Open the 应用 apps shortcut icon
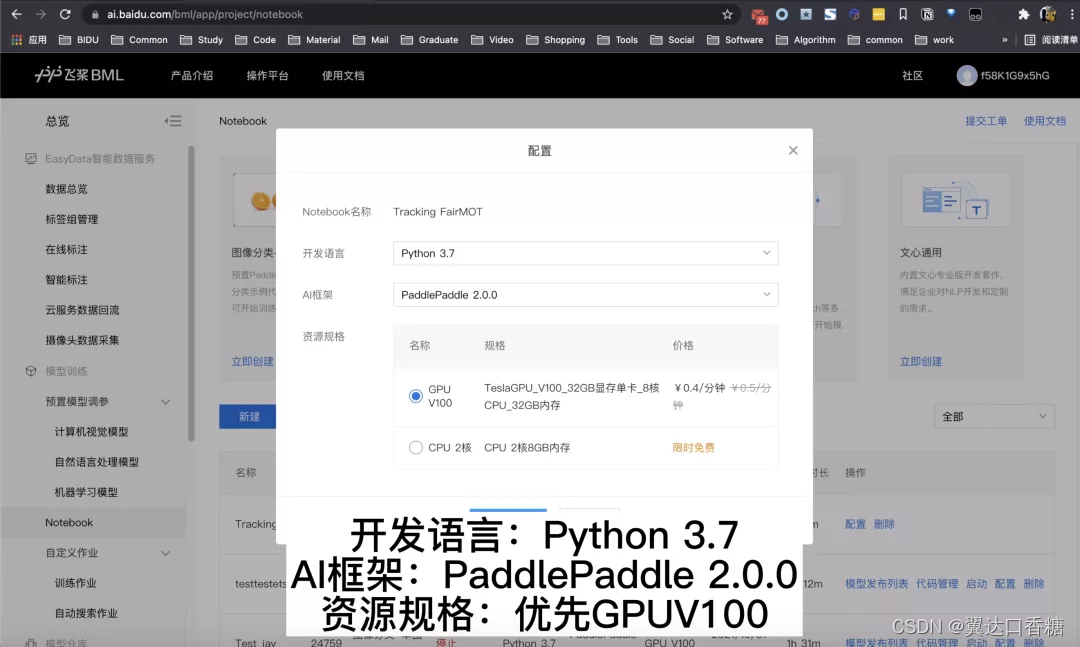The height and width of the screenshot is (647, 1080). [16, 40]
